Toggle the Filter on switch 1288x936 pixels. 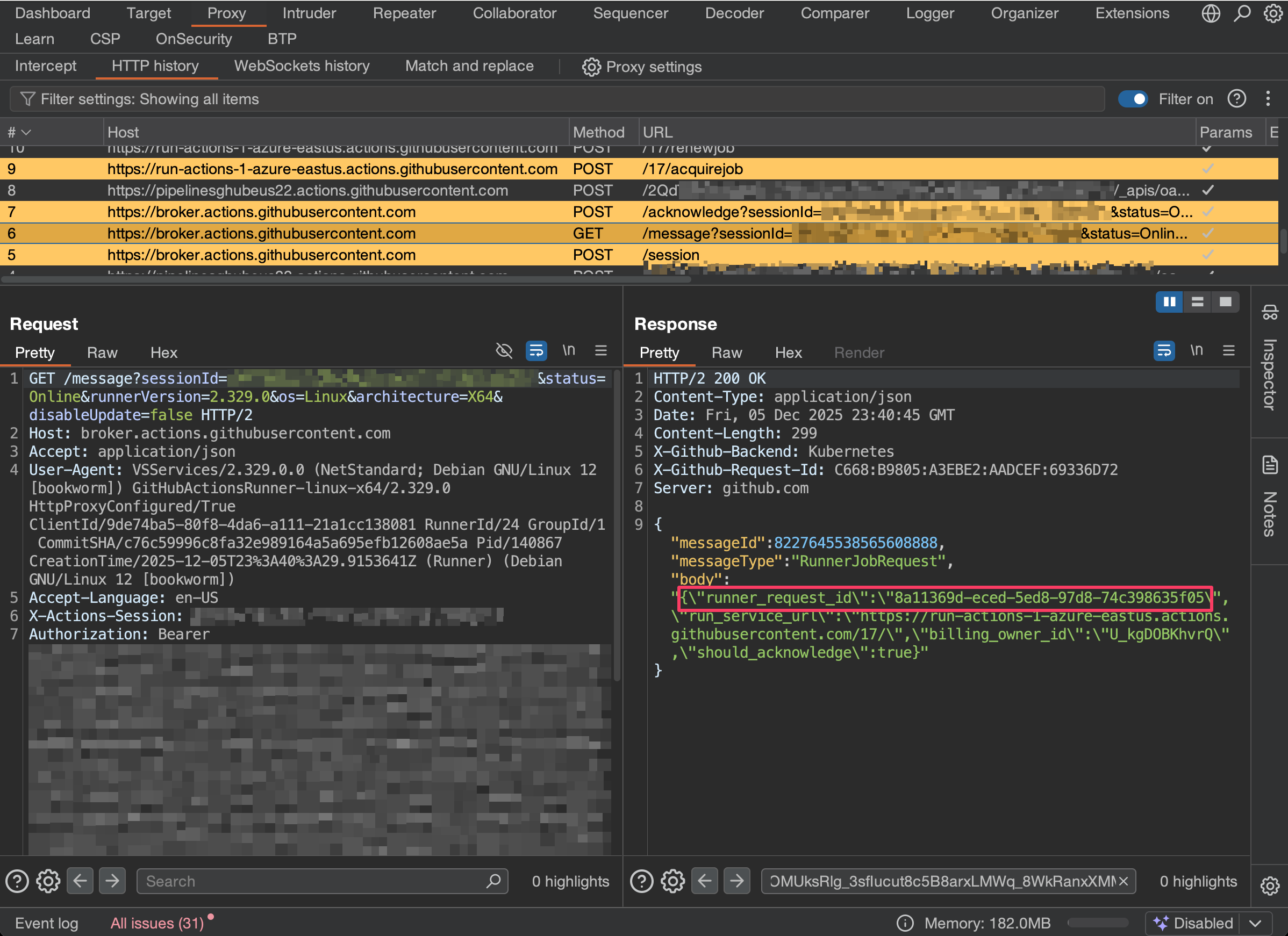[x=1133, y=99]
